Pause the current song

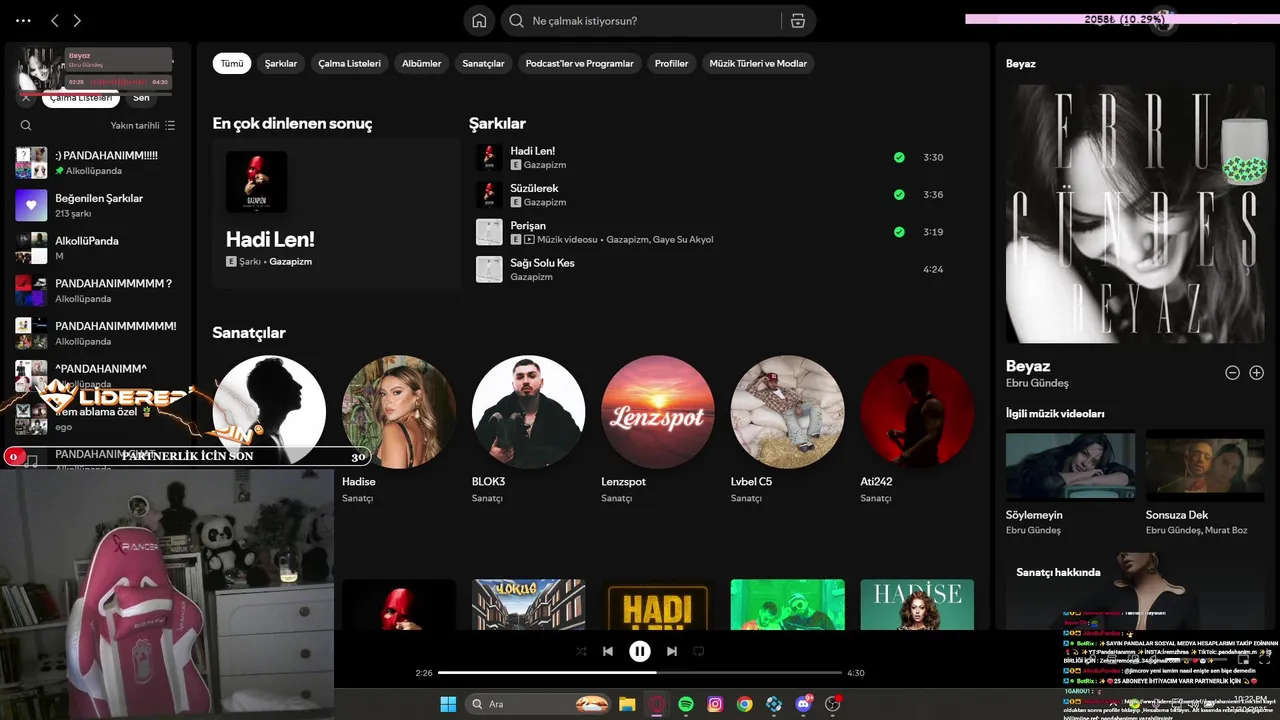640,651
